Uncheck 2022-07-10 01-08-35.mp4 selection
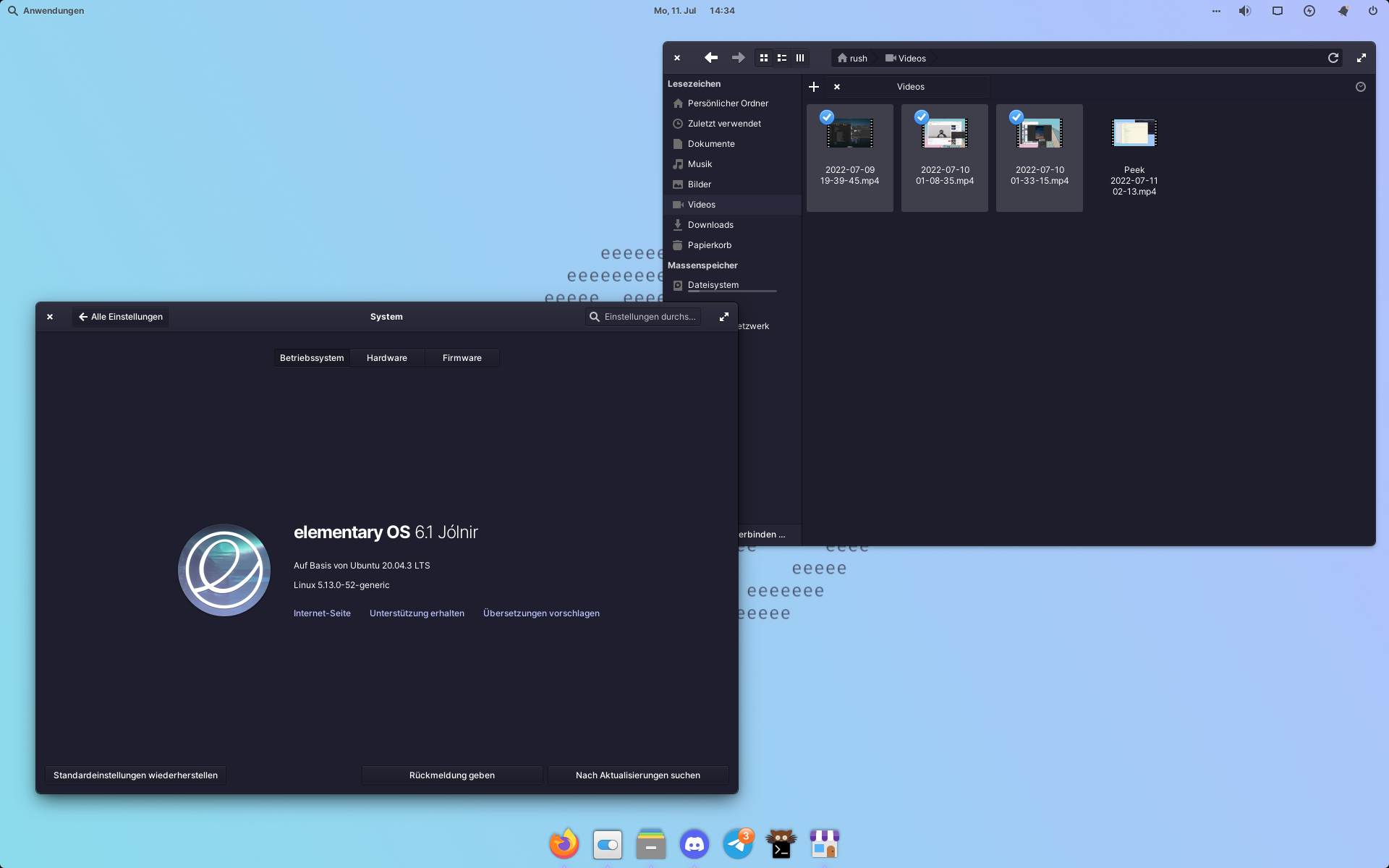Image resolution: width=1389 pixels, height=868 pixels. tap(922, 116)
